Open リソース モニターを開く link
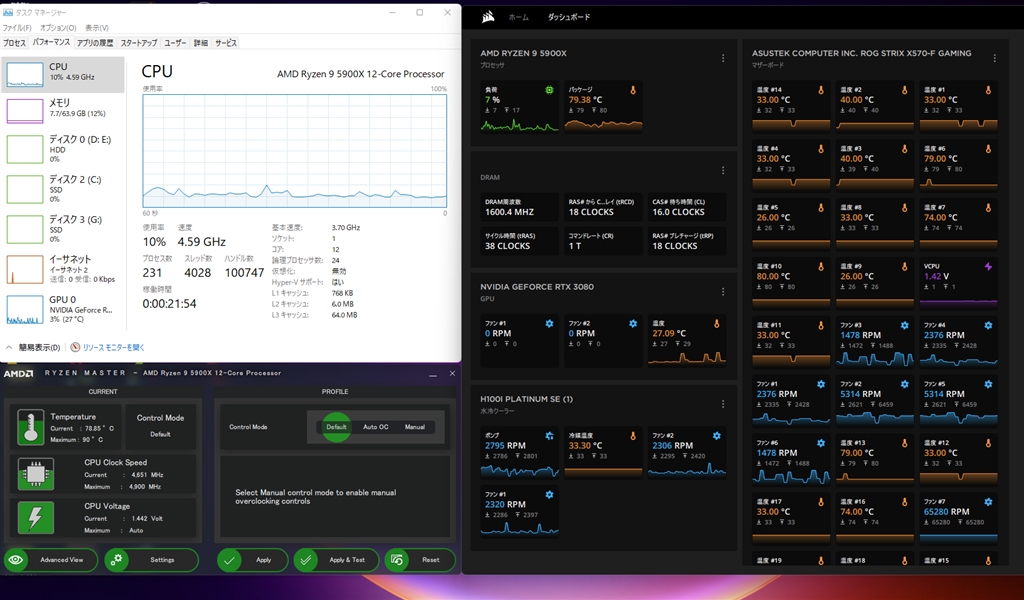 point(114,347)
